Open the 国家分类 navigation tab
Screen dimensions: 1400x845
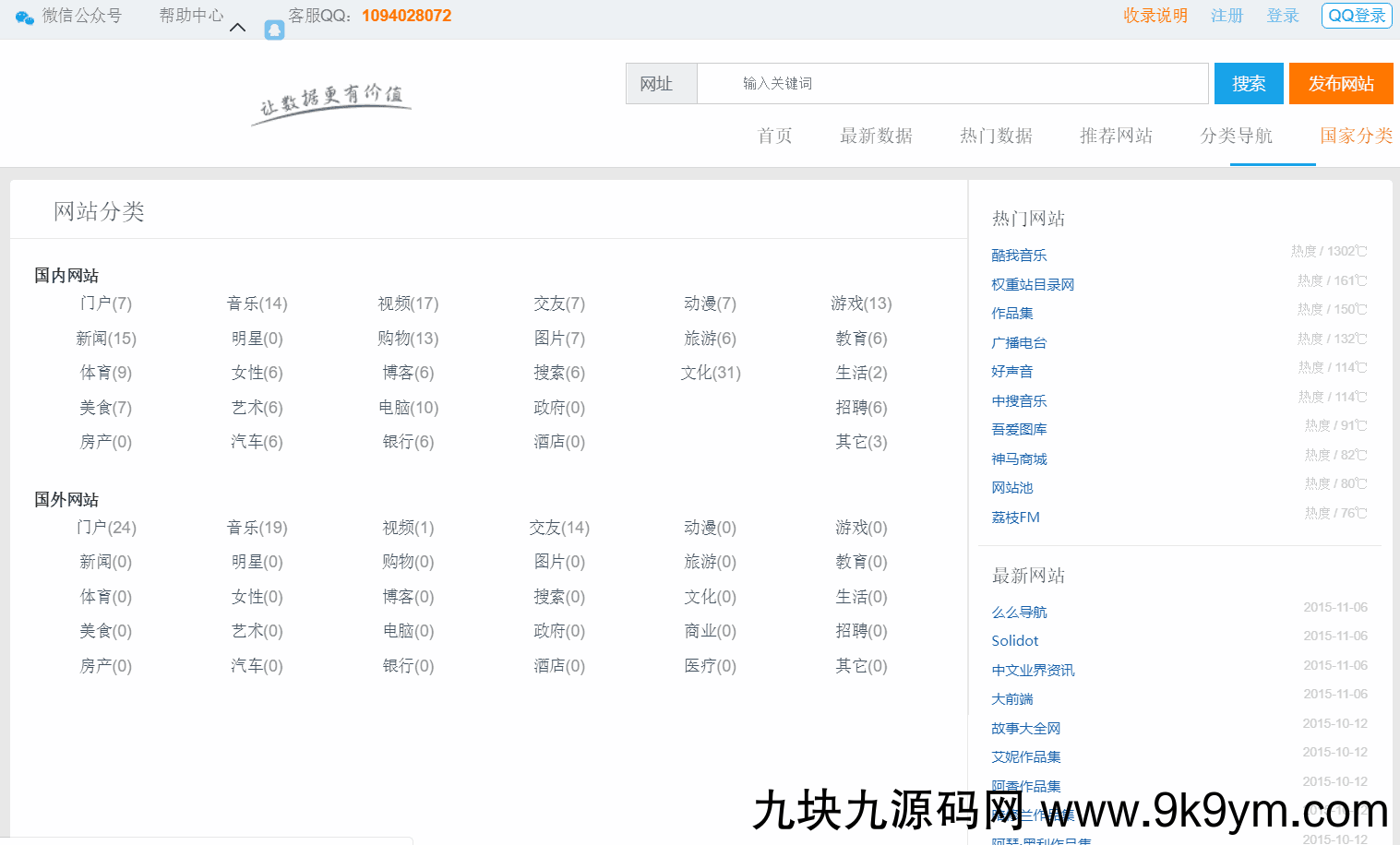pyautogui.click(x=1355, y=136)
